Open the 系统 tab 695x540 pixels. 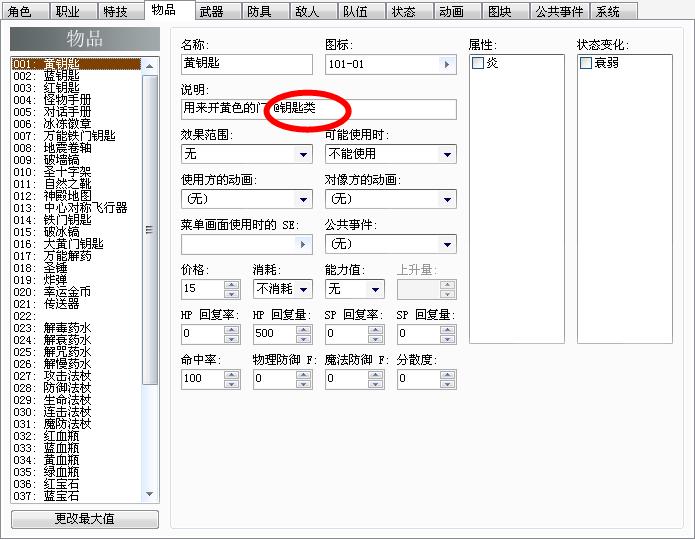(x=613, y=11)
